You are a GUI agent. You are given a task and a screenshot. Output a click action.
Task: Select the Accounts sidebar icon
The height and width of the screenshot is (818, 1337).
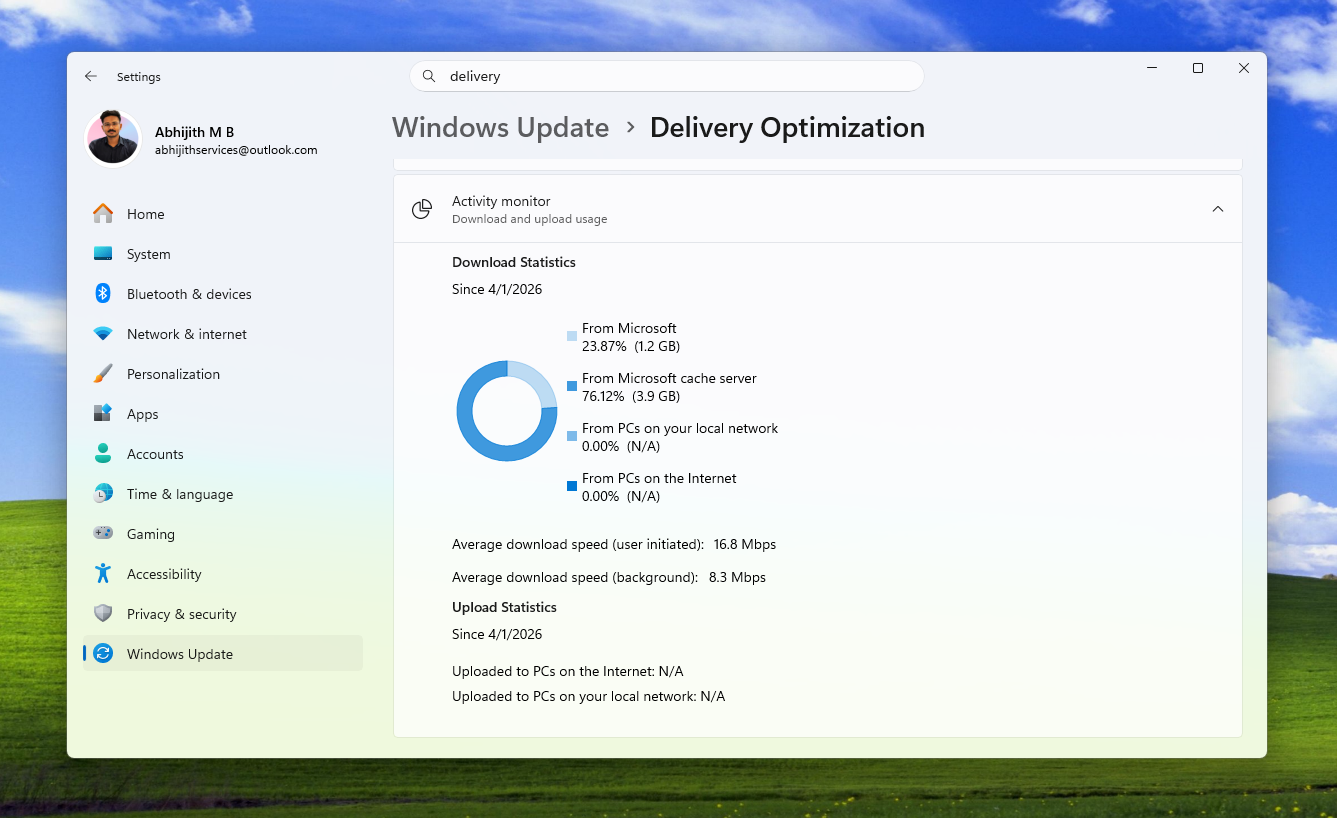click(x=103, y=453)
